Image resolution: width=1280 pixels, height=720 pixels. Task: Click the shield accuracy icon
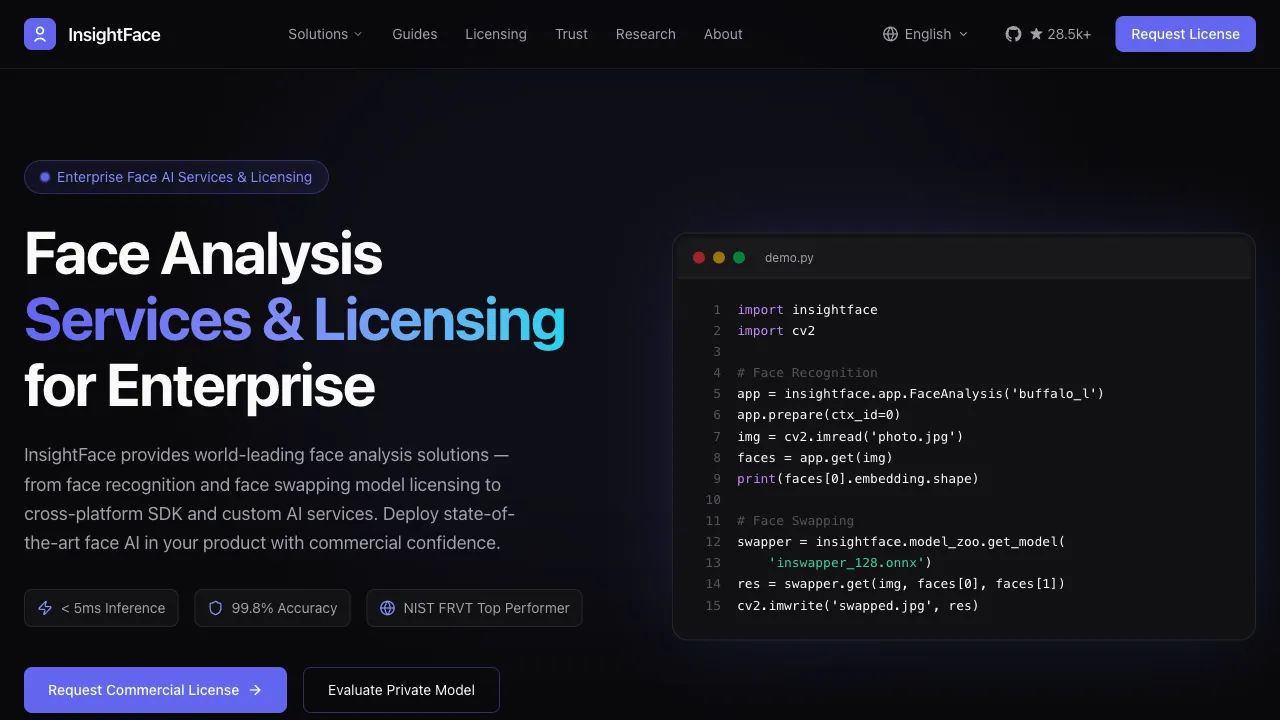coord(215,608)
